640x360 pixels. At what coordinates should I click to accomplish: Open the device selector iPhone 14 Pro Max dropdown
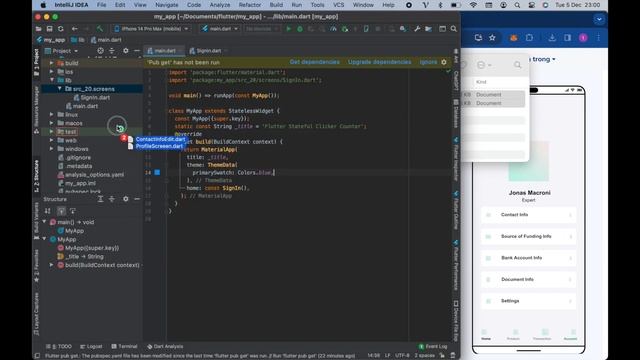click(x=151, y=29)
